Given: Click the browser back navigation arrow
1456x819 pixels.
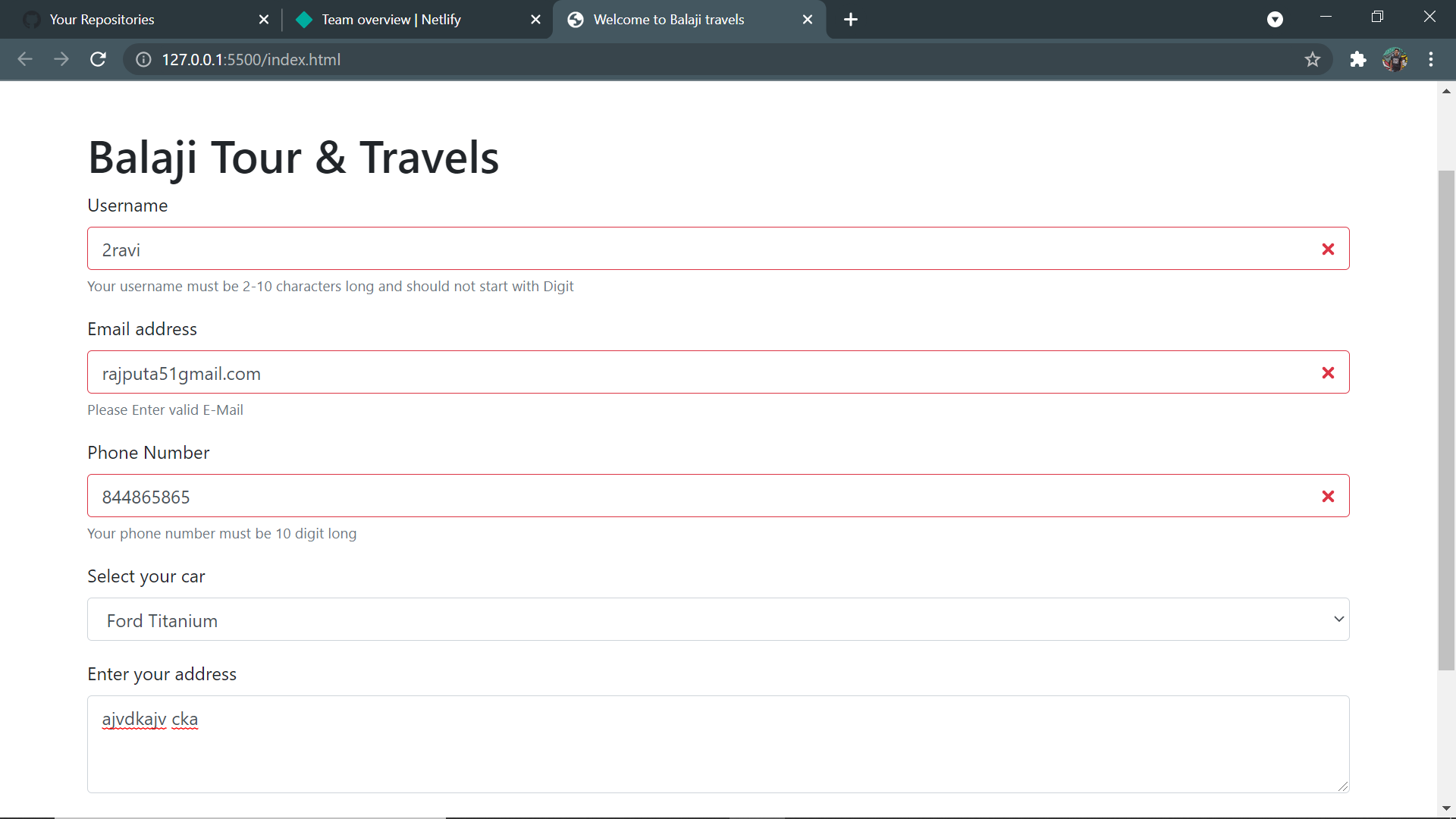Looking at the screenshot, I should pyautogui.click(x=25, y=59).
